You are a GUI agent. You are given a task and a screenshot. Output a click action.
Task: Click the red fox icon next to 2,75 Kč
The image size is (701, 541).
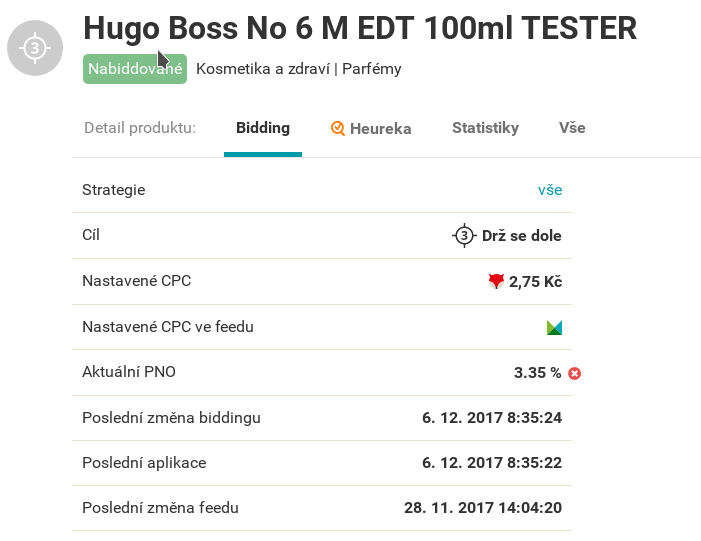click(x=496, y=281)
